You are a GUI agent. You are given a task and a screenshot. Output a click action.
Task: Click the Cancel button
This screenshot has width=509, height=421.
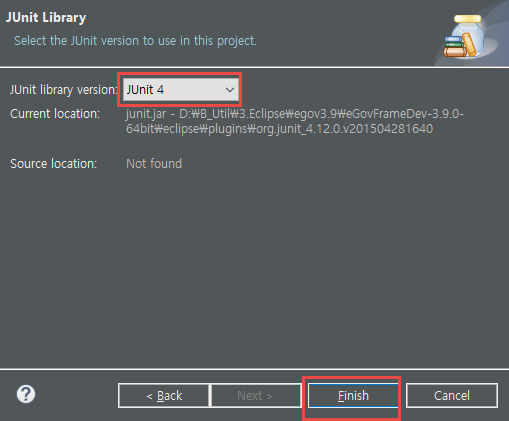click(x=452, y=396)
